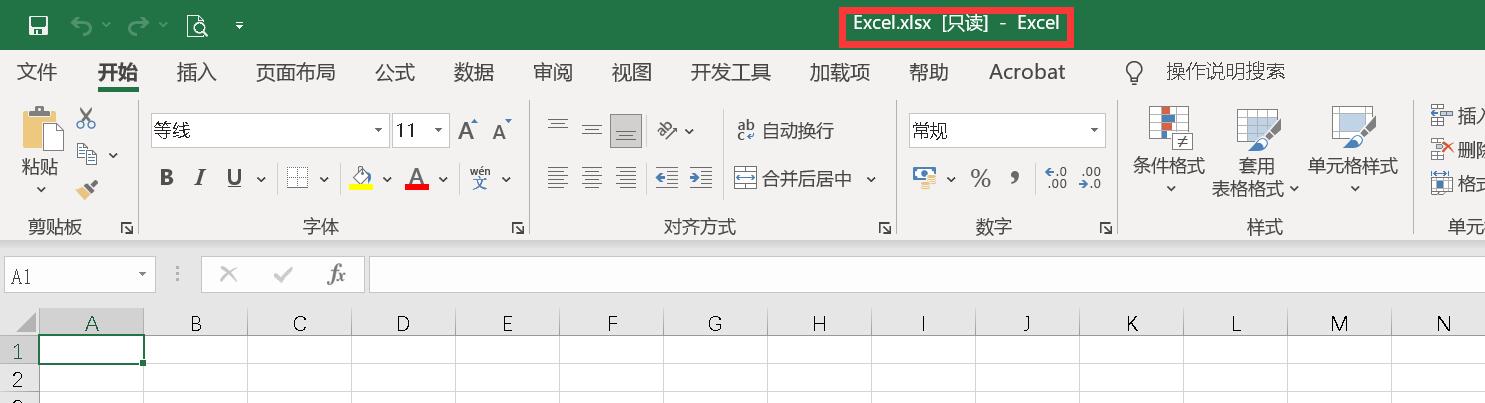The height and width of the screenshot is (403, 1485).
Task: Open 单元格样式 gallery
Action: (x=1353, y=150)
